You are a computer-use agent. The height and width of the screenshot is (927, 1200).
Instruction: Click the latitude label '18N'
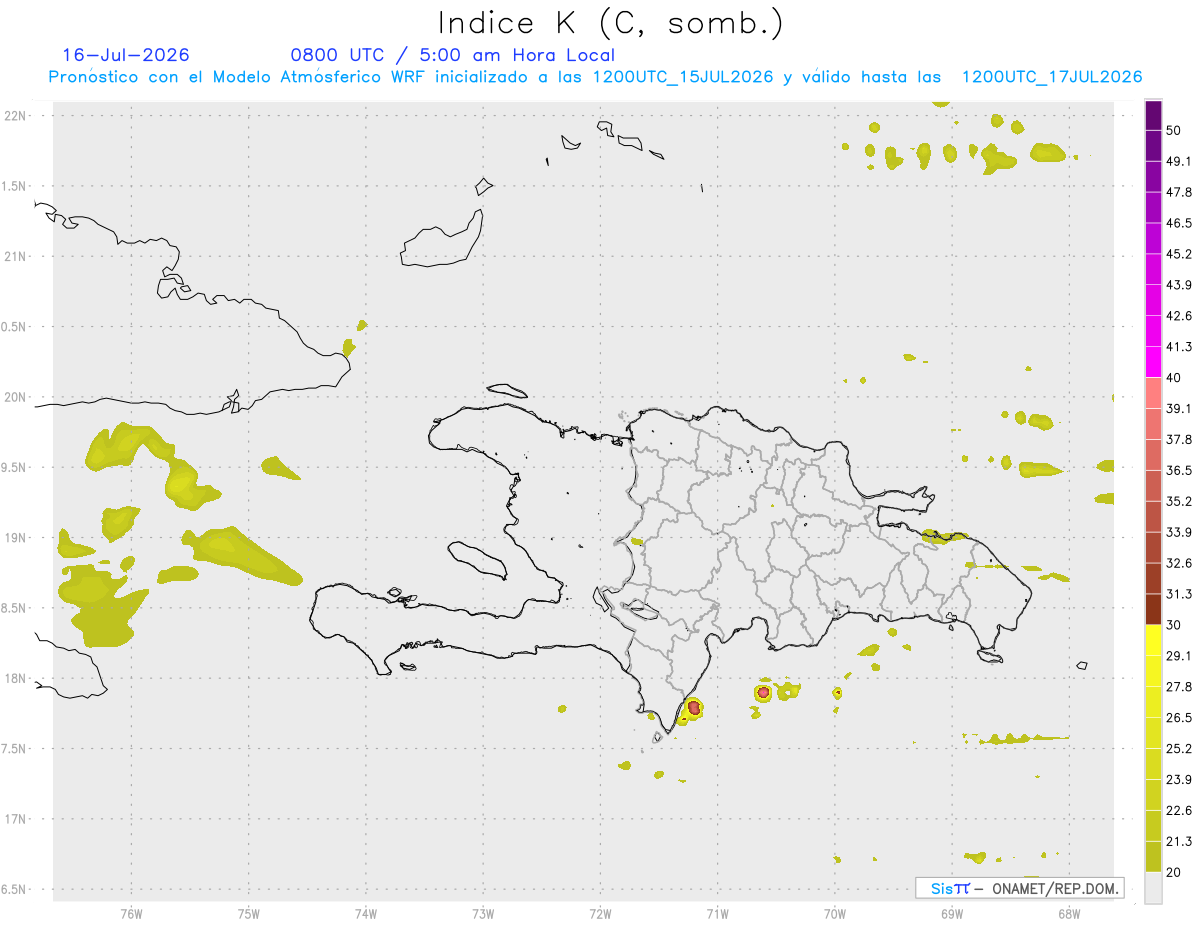14,678
